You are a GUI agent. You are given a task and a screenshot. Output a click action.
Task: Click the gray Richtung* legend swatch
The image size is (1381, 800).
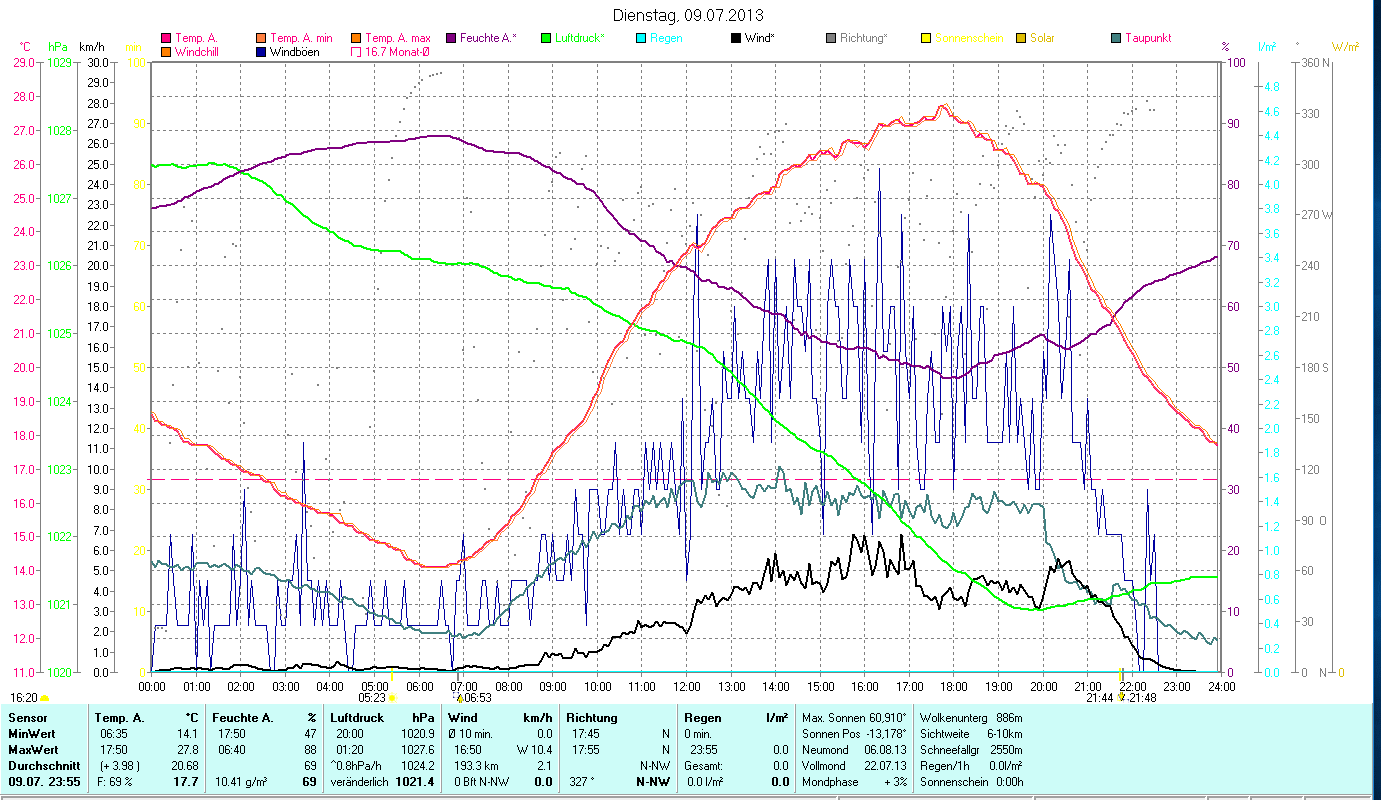[x=831, y=39]
